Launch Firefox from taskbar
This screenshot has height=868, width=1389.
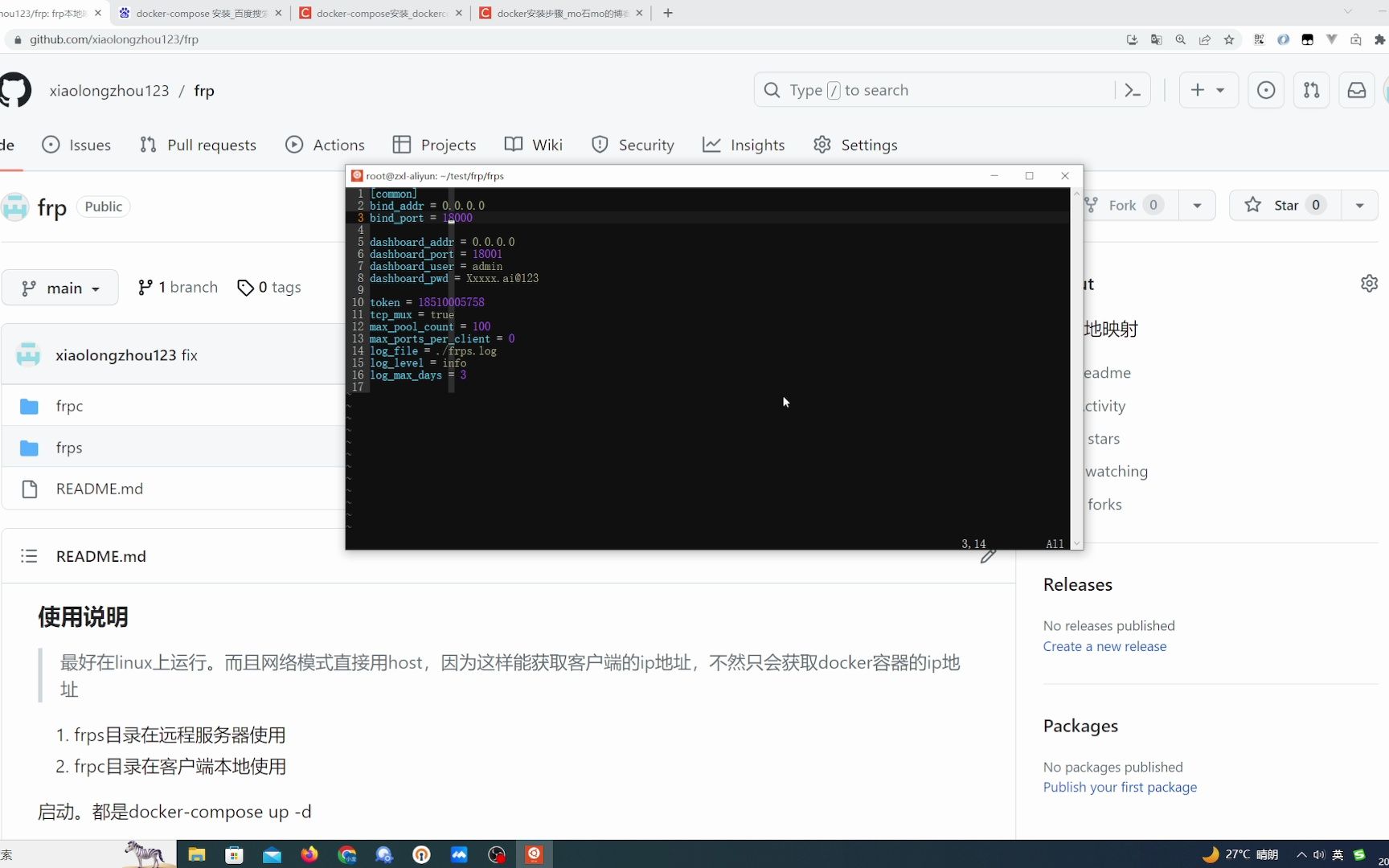309,854
